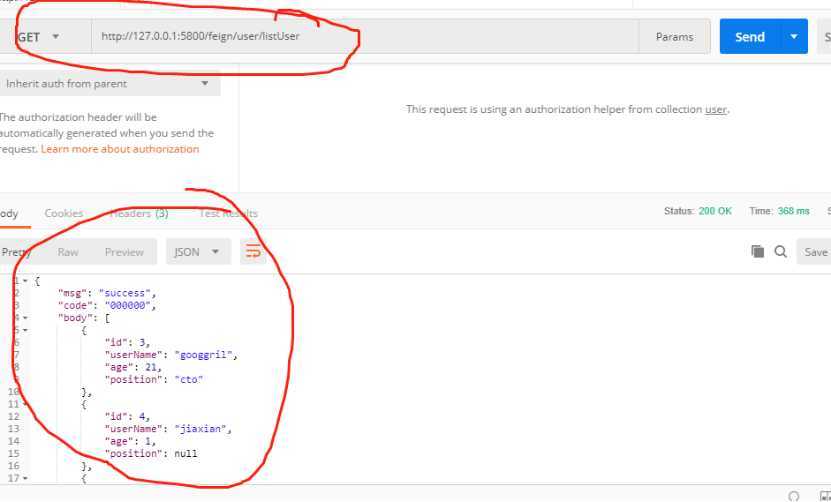The width and height of the screenshot is (831, 502).
Task: Click the "000000" code value
Action: [128, 305]
